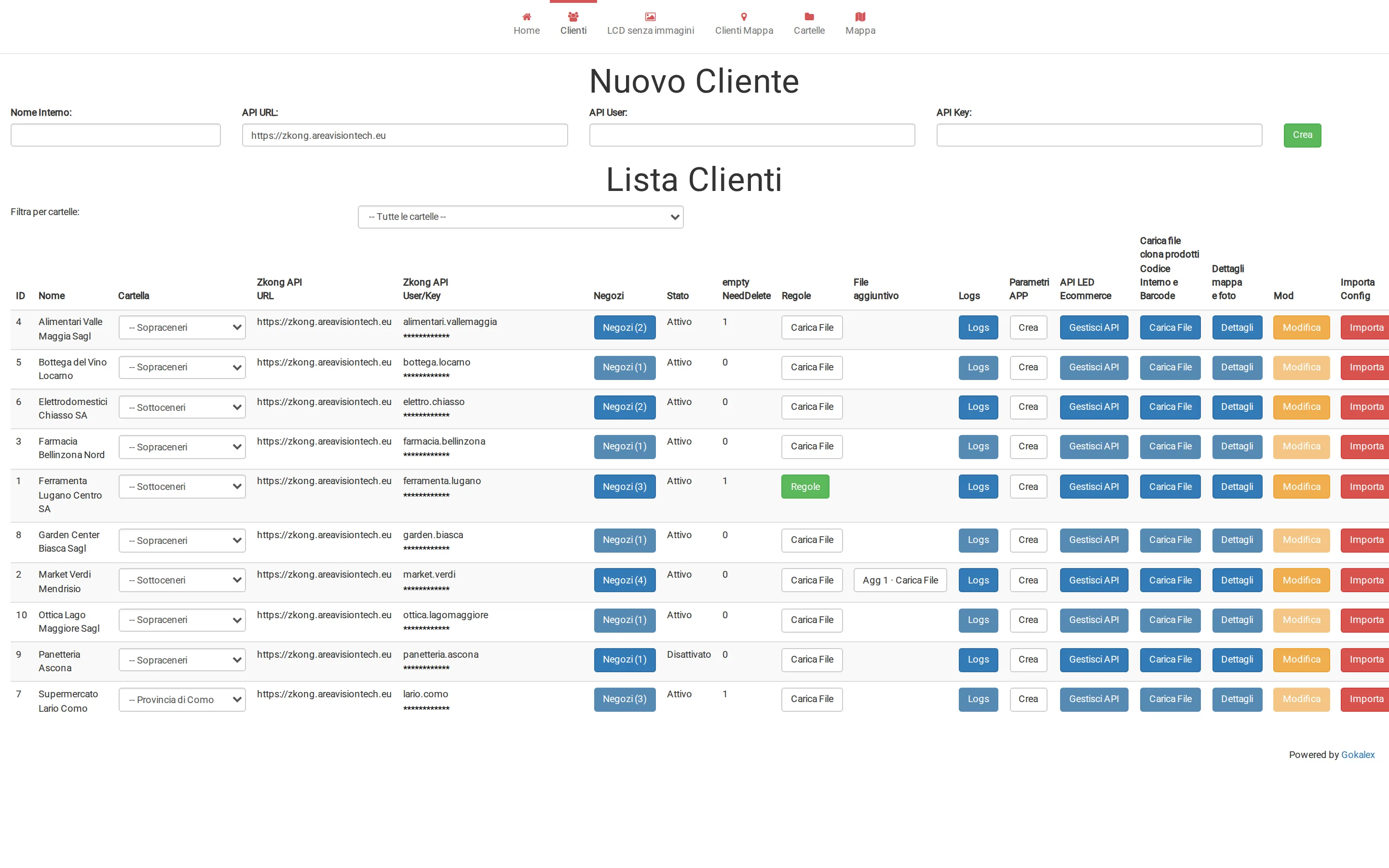Click Modifica for Panetteria Ascona
This screenshot has height=868, width=1389.
(x=1301, y=660)
